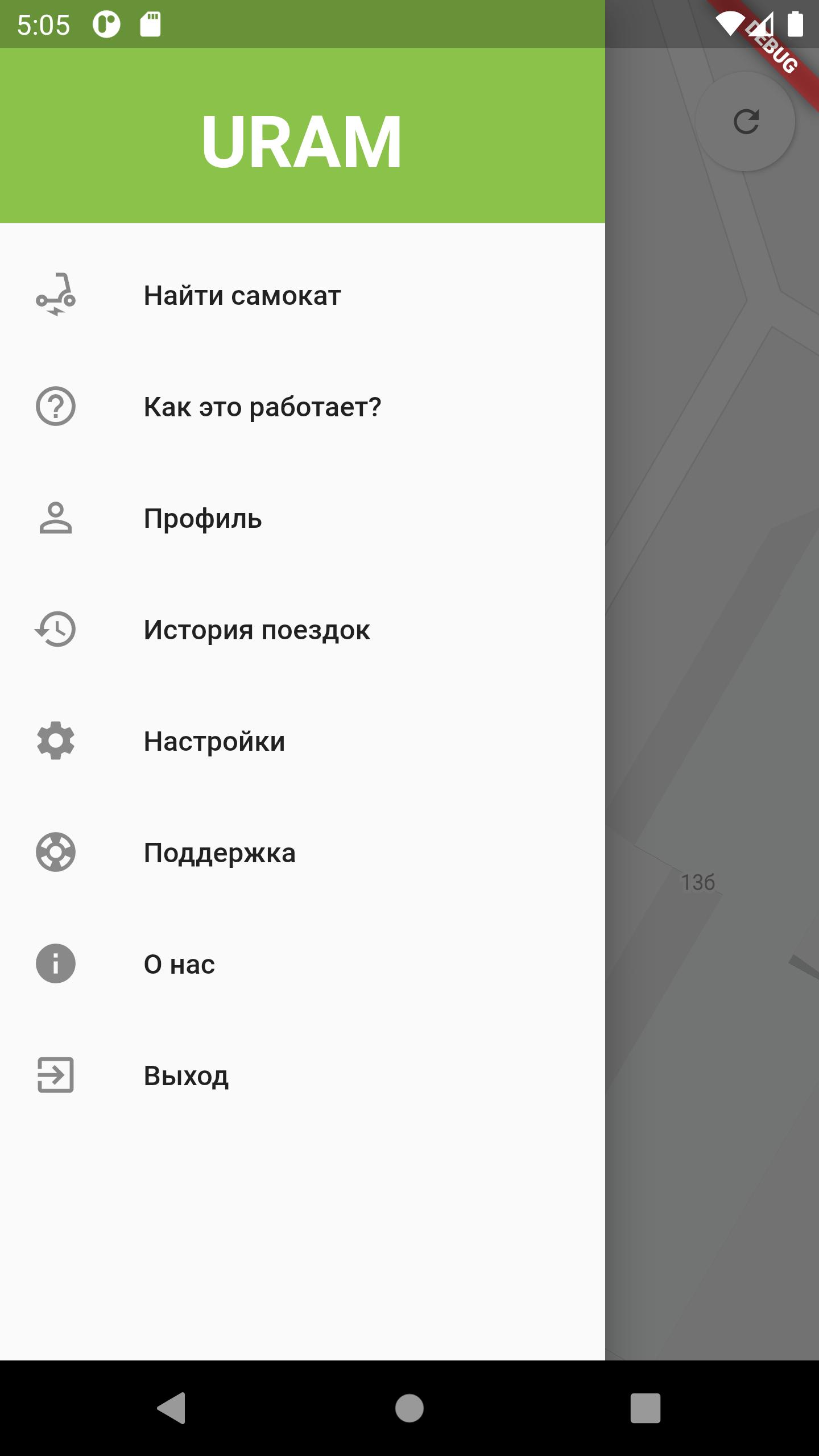Tap 'Выход' to log out
Screen dimensions: 819x1456
pos(303,1076)
